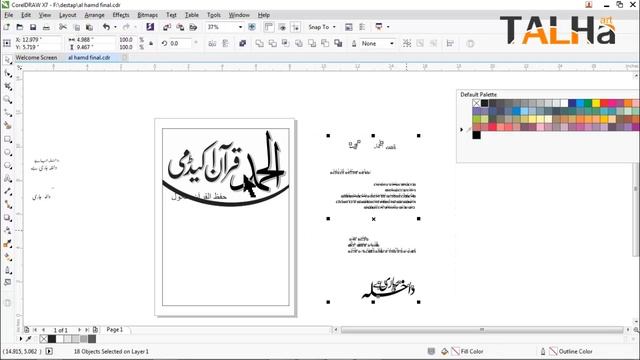Select the Parallel Dimension tool
This screenshot has height=360, width=640.
tap(7, 191)
